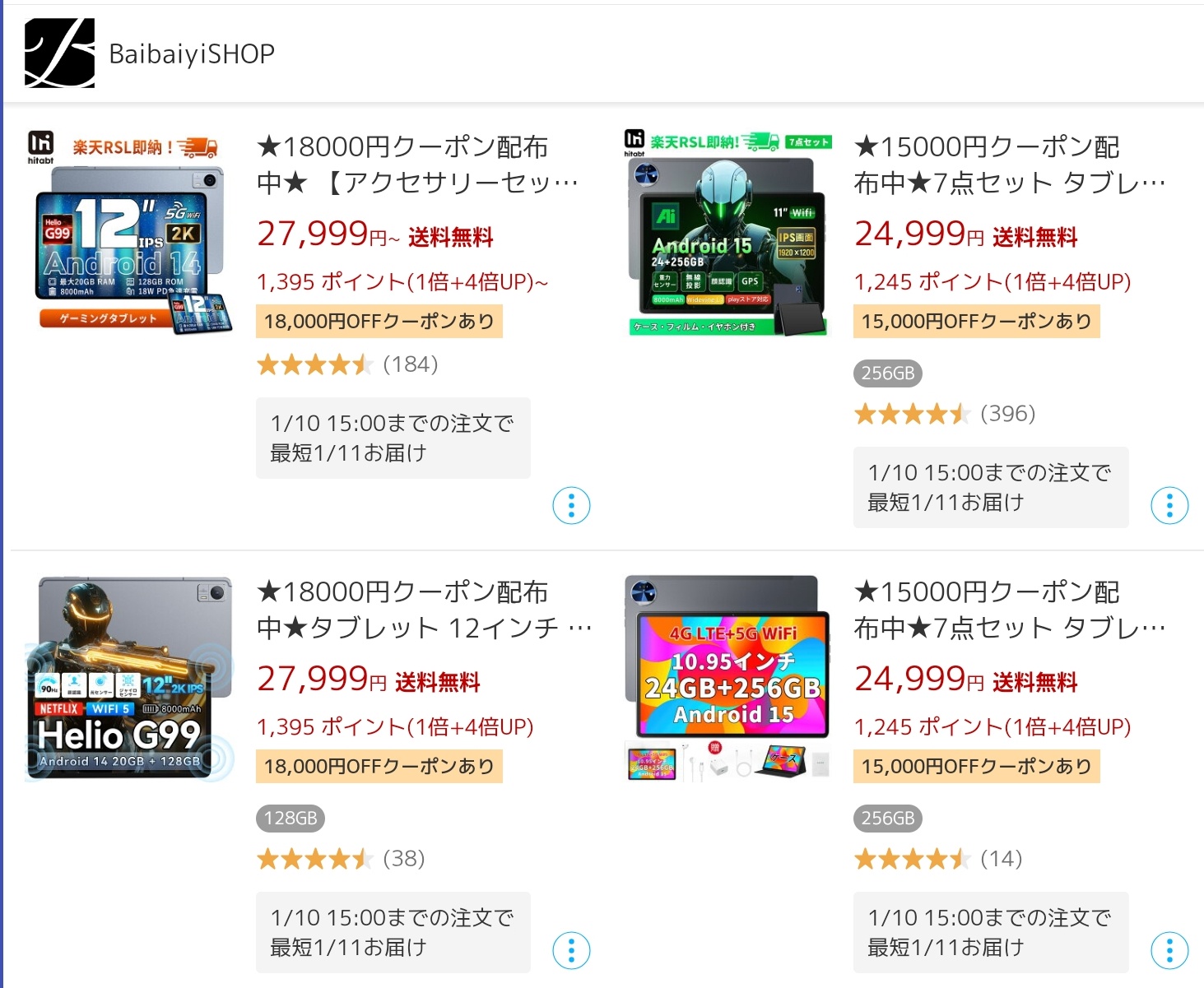Open the more options icon for the Helio G99 tablet
Image resolution: width=1204 pixels, height=988 pixels.
[x=572, y=951]
